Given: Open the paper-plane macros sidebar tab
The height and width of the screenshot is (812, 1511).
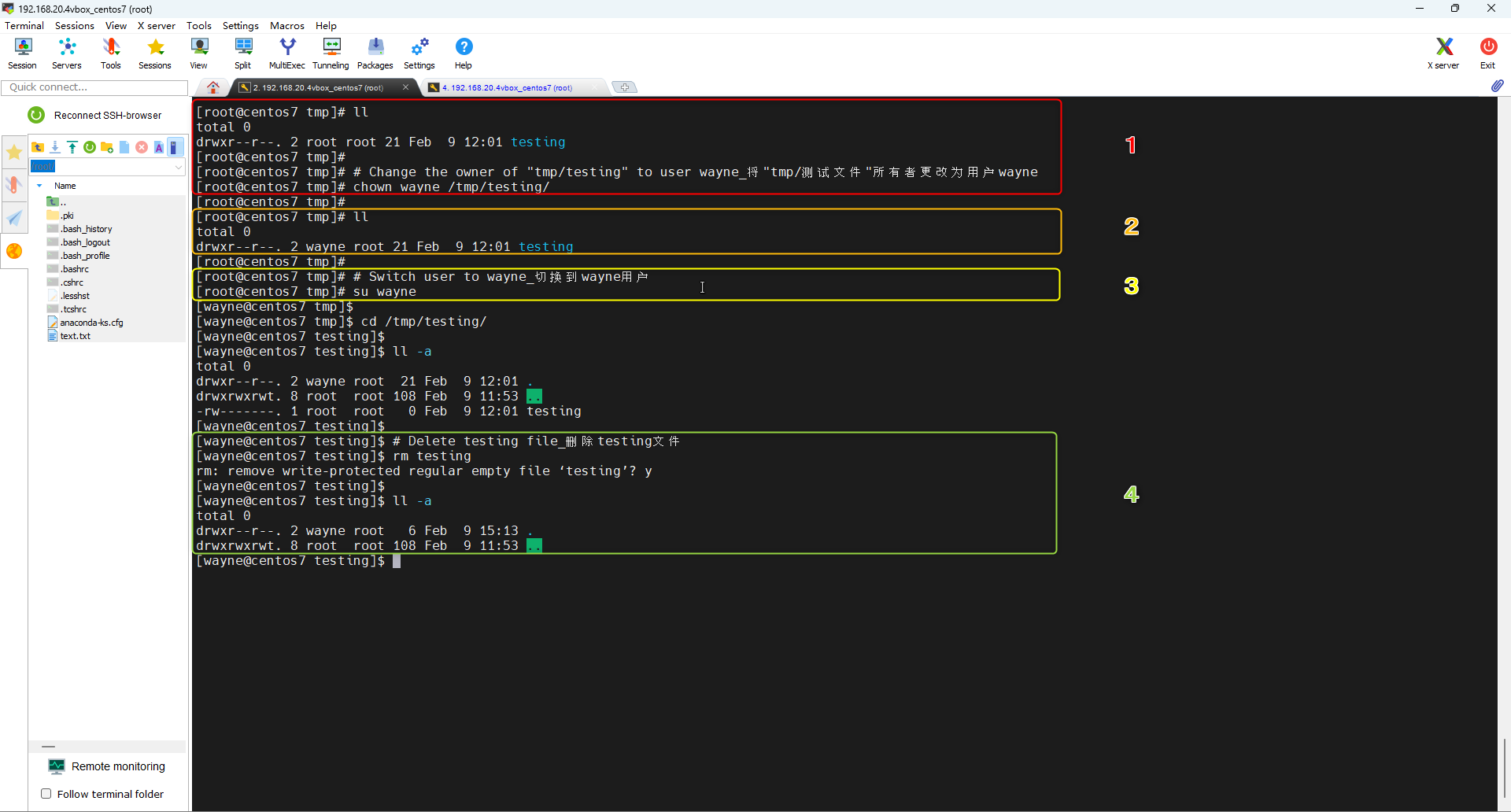Looking at the screenshot, I should 14,218.
